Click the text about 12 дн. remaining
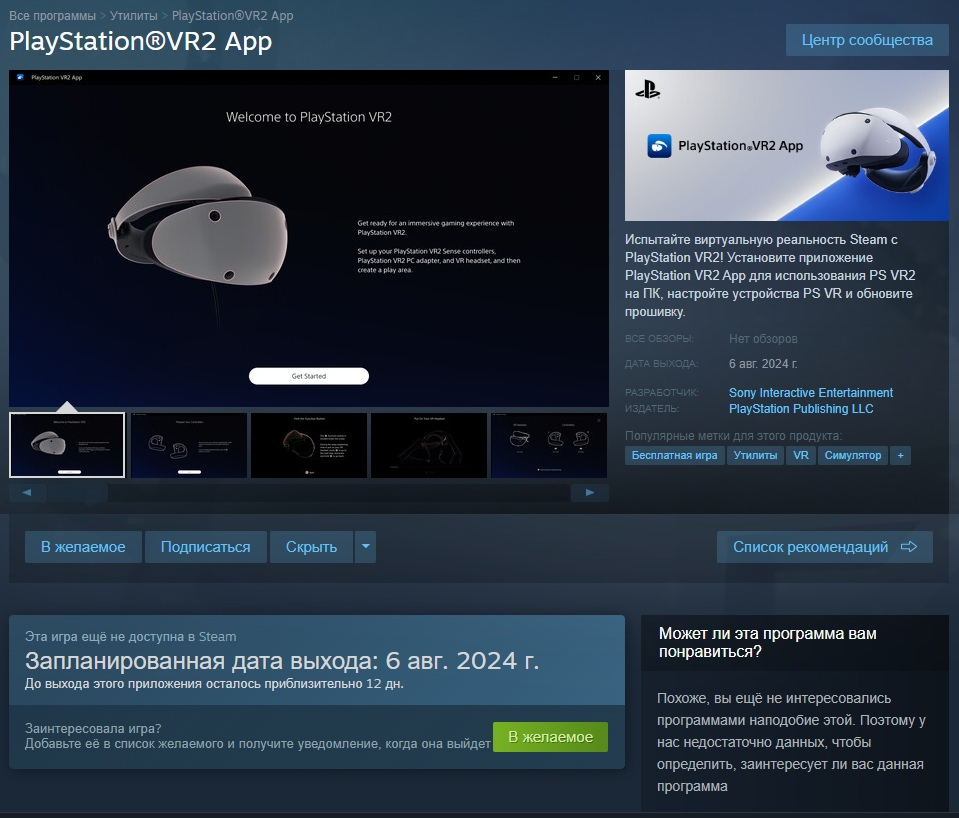The image size is (959, 818). [214, 684]
